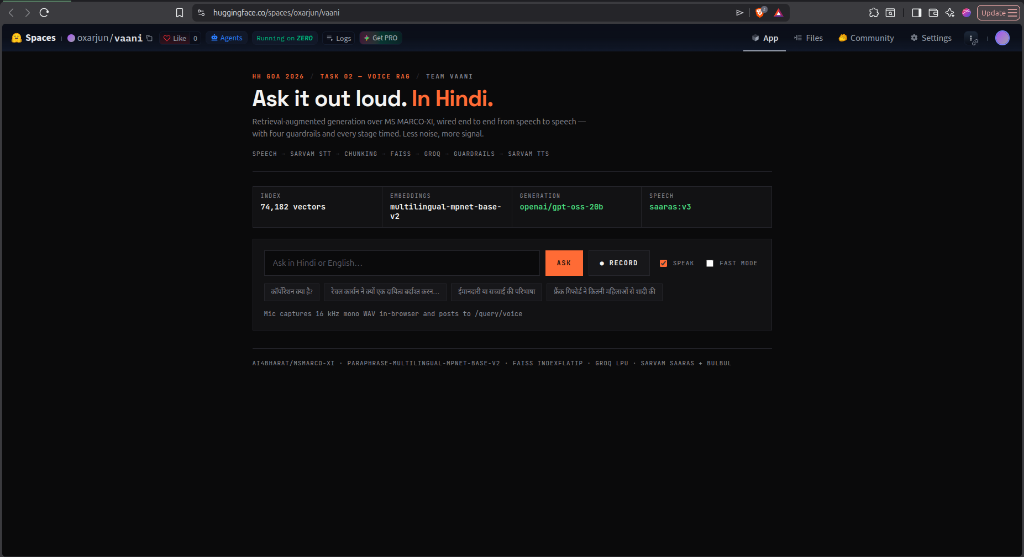
Task: Start recording with the RECORD button
Action: point(618,263)
